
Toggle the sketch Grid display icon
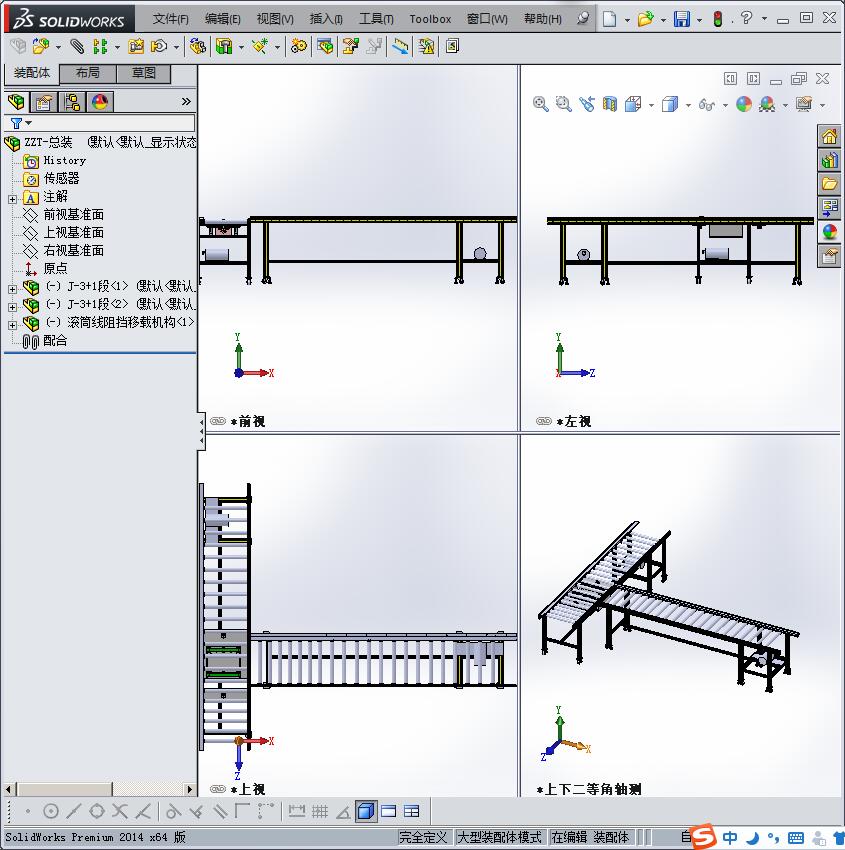click(320, 812)
